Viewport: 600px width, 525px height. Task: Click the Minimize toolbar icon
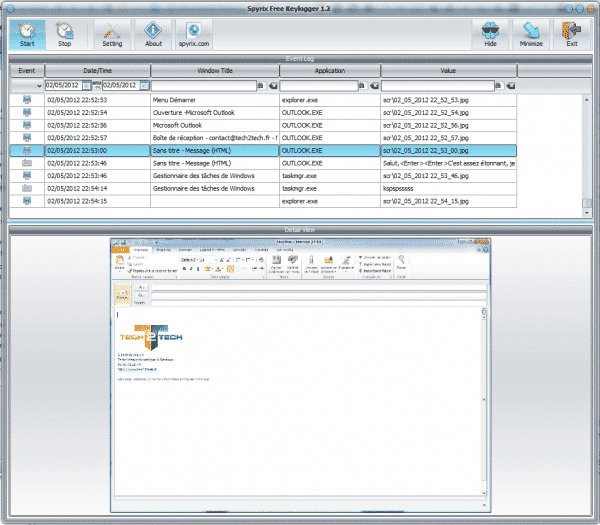[531, 33]
